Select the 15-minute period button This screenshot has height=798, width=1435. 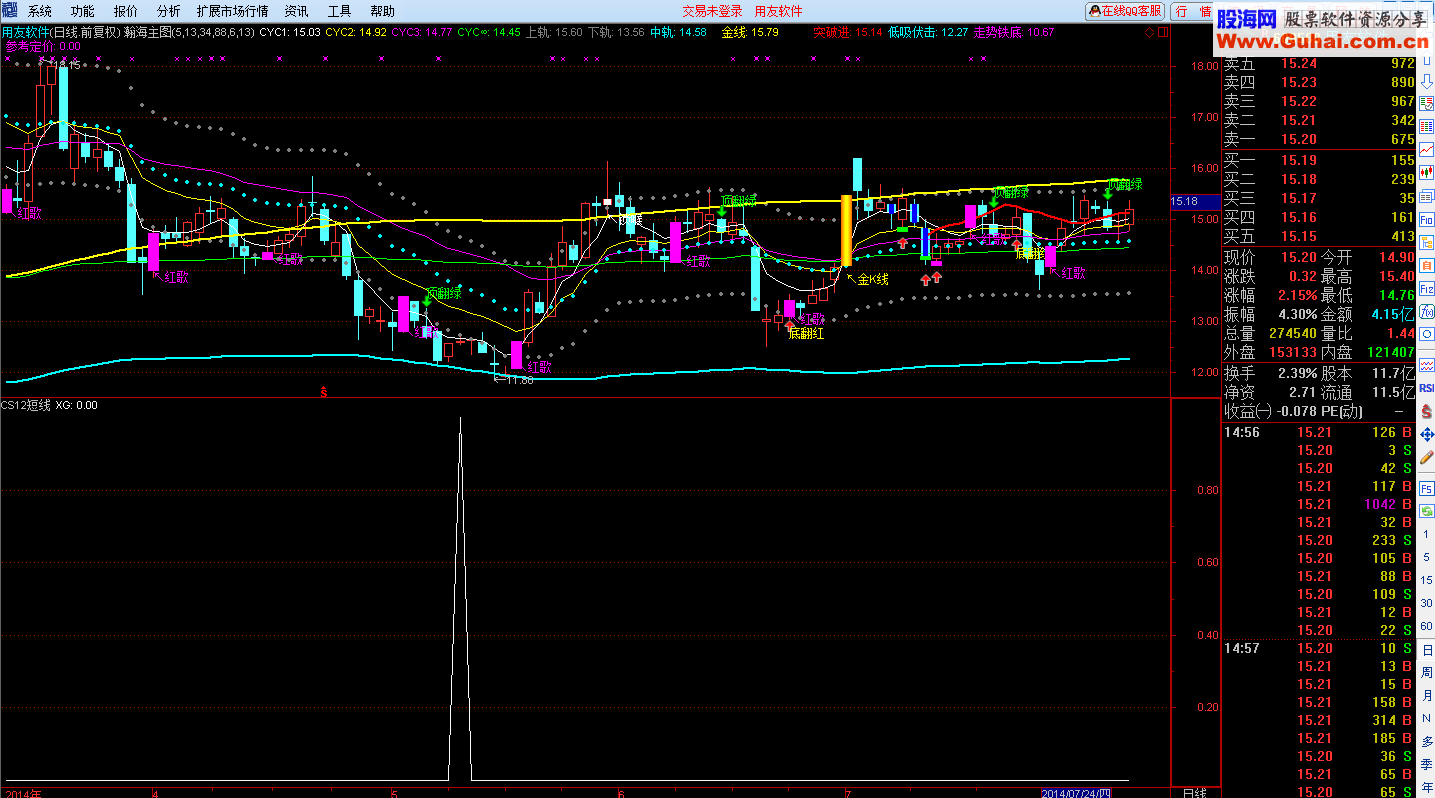(1426, 580)
